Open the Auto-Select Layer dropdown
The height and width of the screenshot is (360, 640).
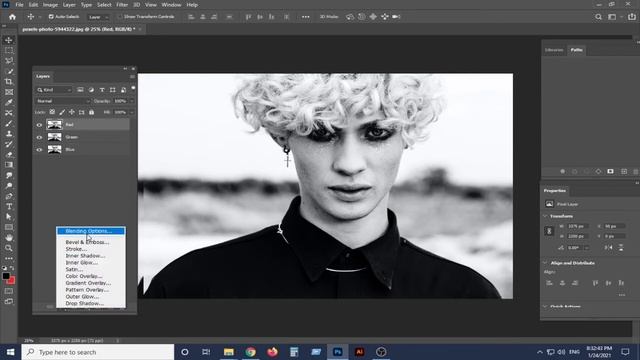[x=98, y=17]
